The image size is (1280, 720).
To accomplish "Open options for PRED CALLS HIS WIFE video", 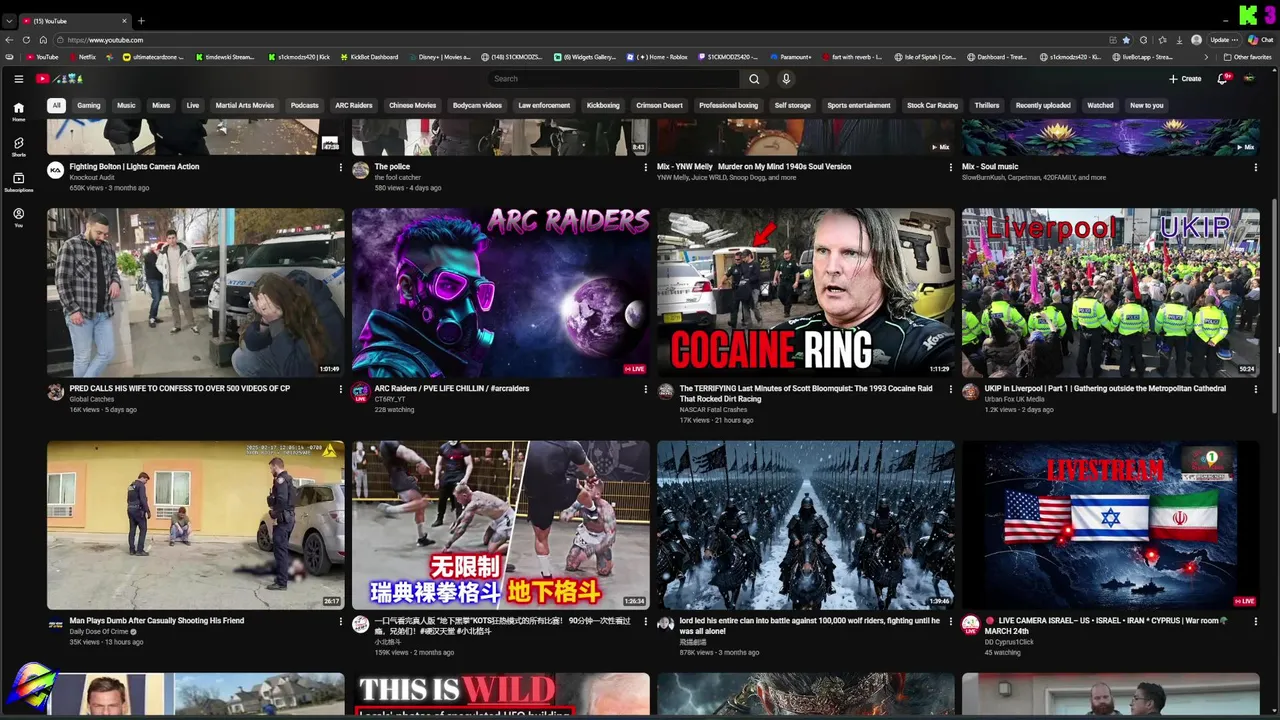I will coord(340,389).
